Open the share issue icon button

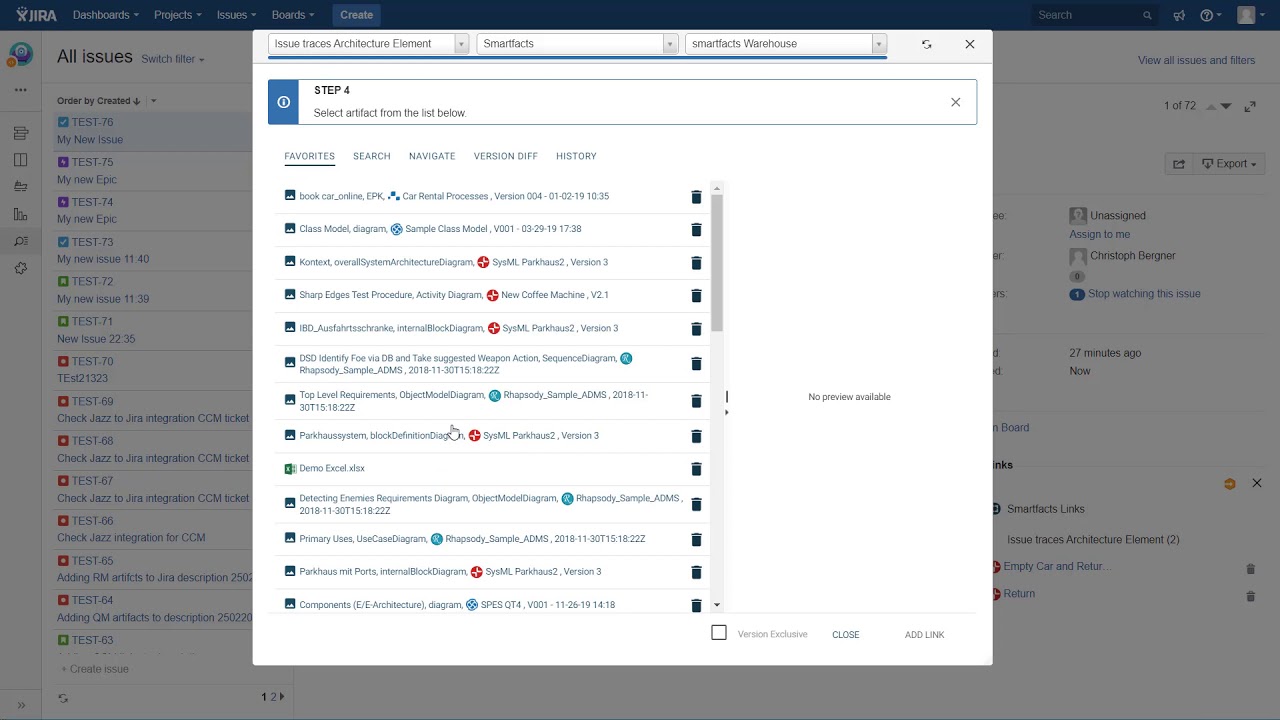pos(1178,164)
